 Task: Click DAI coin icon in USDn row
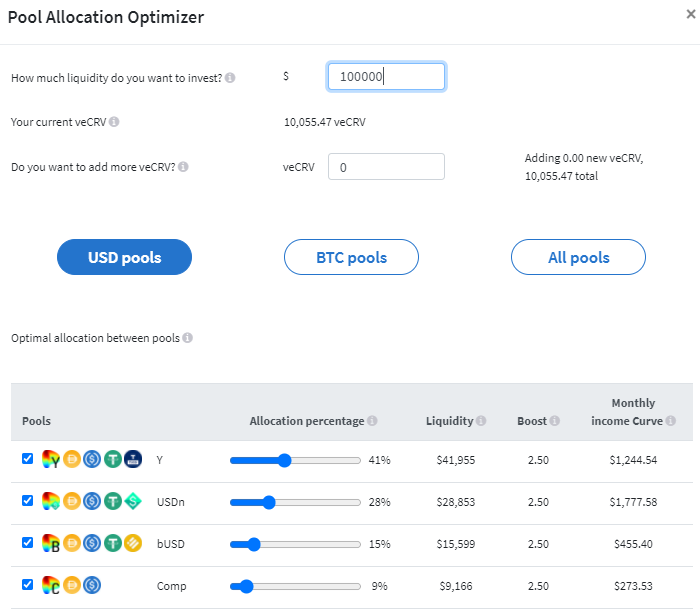click(x=71, y=501)
